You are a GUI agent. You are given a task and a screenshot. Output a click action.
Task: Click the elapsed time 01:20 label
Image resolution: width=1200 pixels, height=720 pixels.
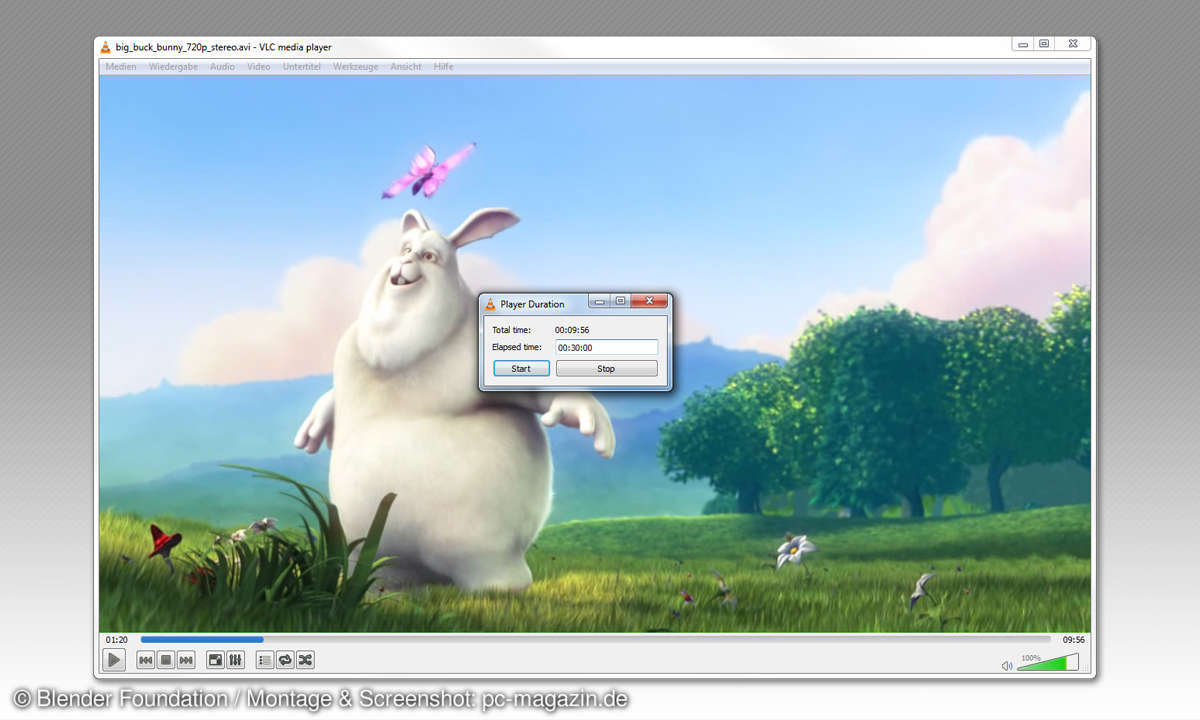tap(117, 639)
